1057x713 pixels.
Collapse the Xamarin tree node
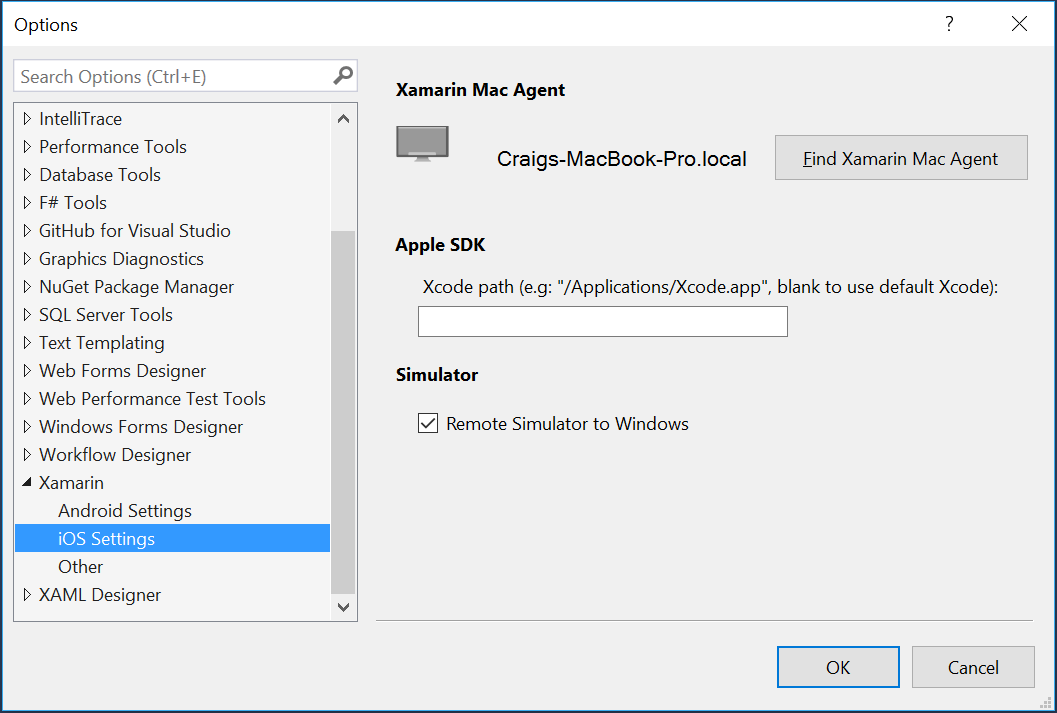coord(27,483)
